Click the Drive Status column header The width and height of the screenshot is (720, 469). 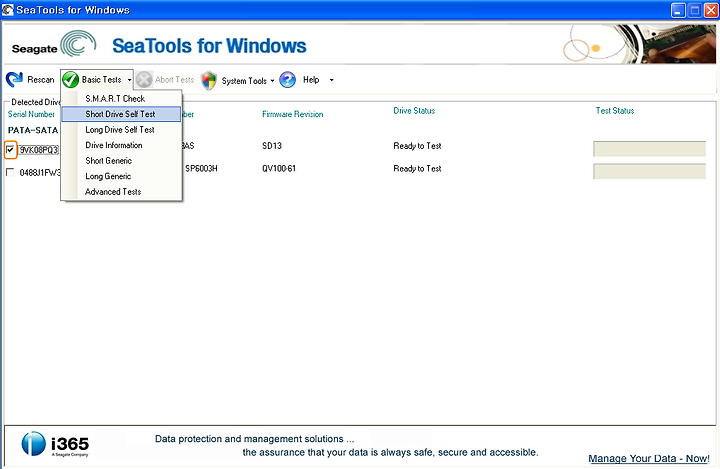click(x=414, y=111)
